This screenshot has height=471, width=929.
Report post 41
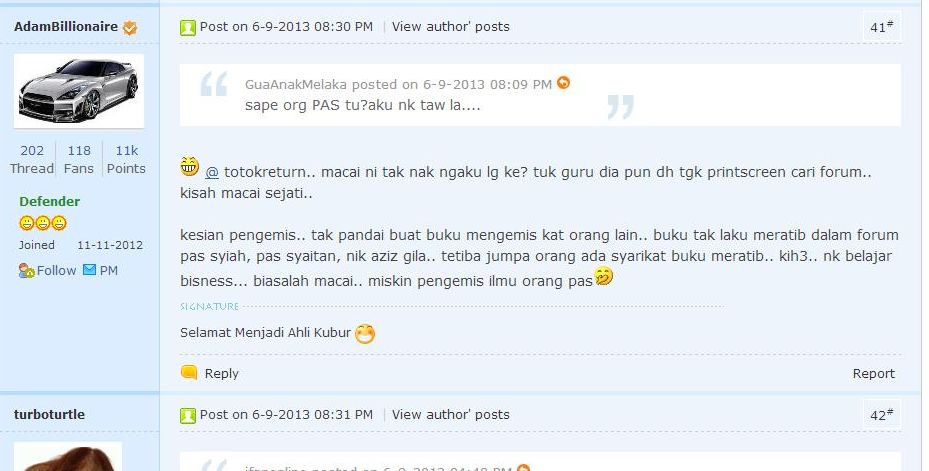(873, 373)
